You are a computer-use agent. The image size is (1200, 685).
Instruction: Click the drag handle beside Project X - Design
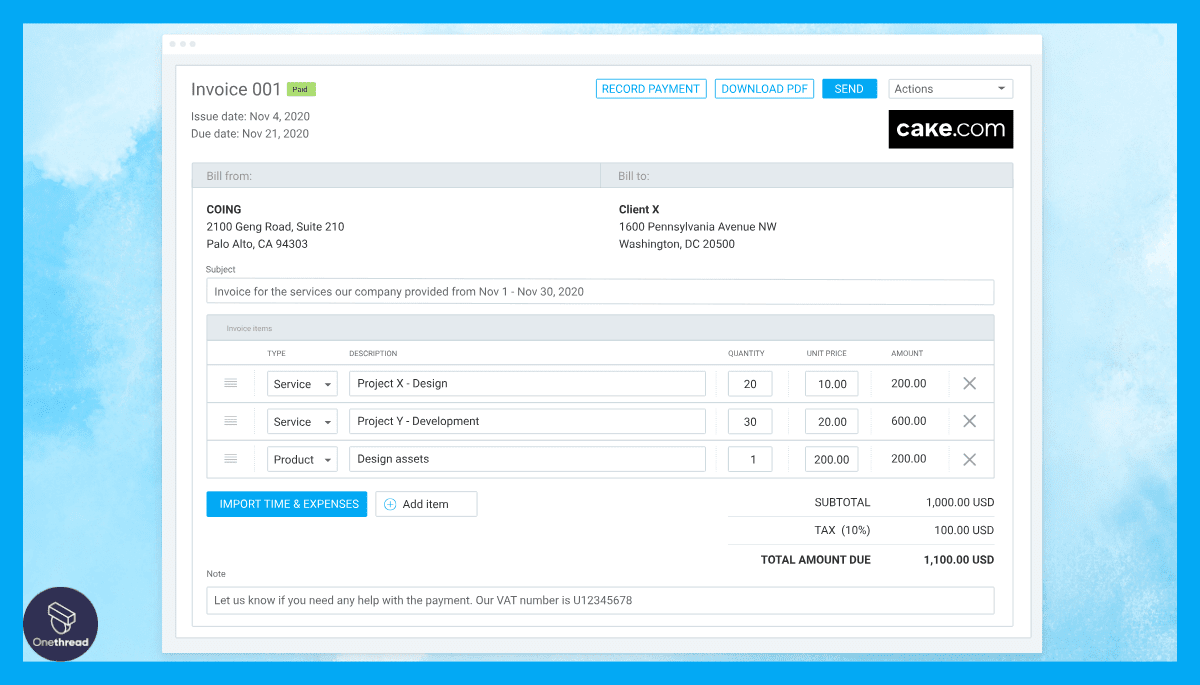[x=231, y=383]
